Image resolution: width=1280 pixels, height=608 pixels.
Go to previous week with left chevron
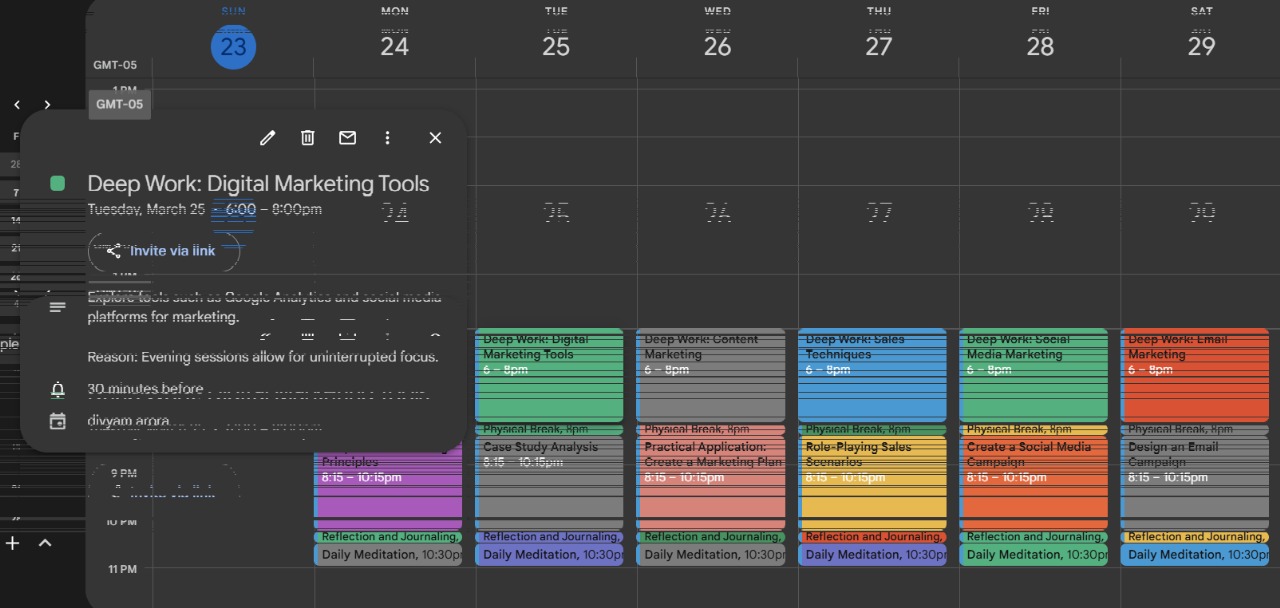click(16, 104)
